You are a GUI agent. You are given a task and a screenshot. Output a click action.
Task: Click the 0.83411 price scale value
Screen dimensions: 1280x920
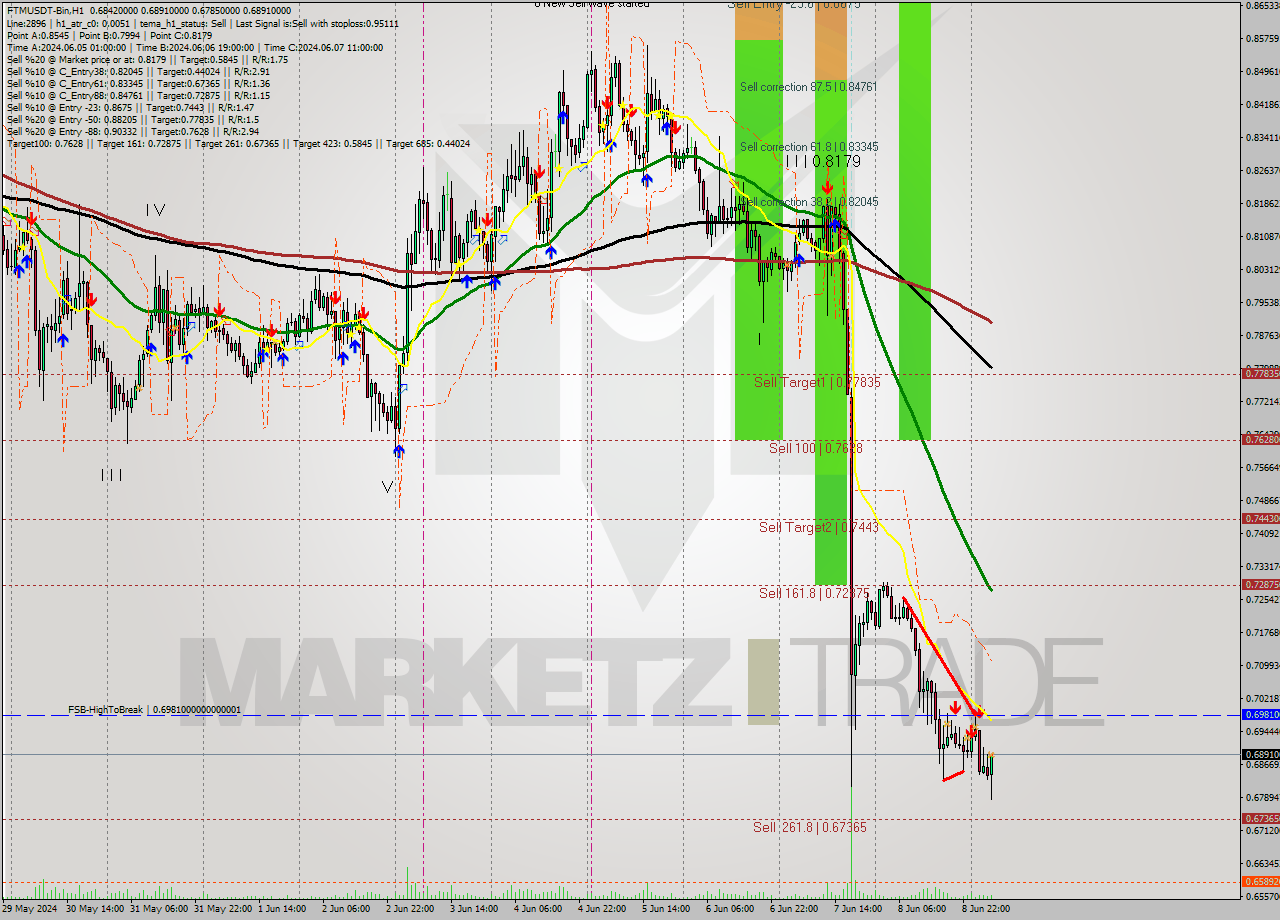[x=1262, y=137]
